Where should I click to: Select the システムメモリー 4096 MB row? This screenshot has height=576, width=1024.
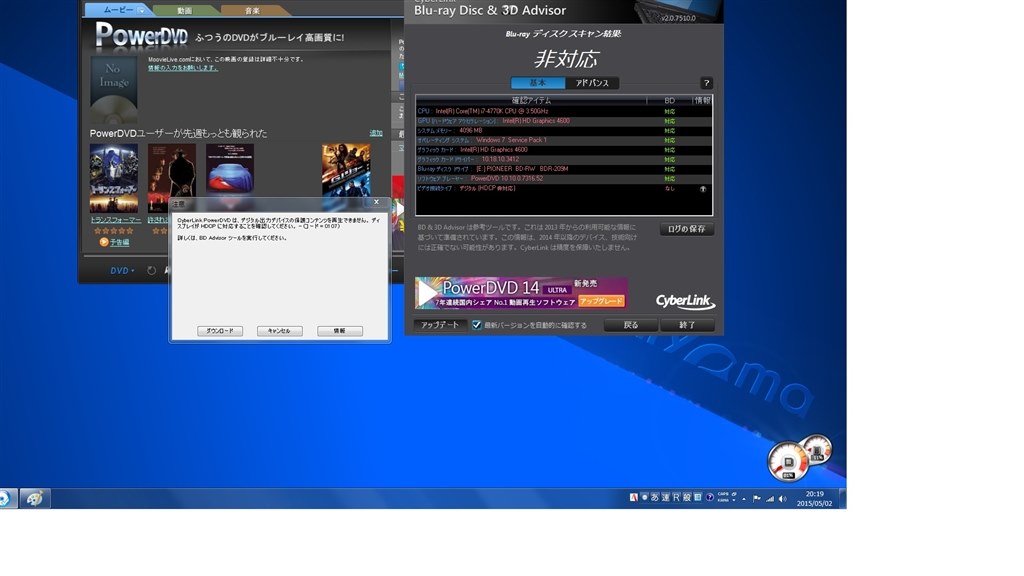(564, 131)
